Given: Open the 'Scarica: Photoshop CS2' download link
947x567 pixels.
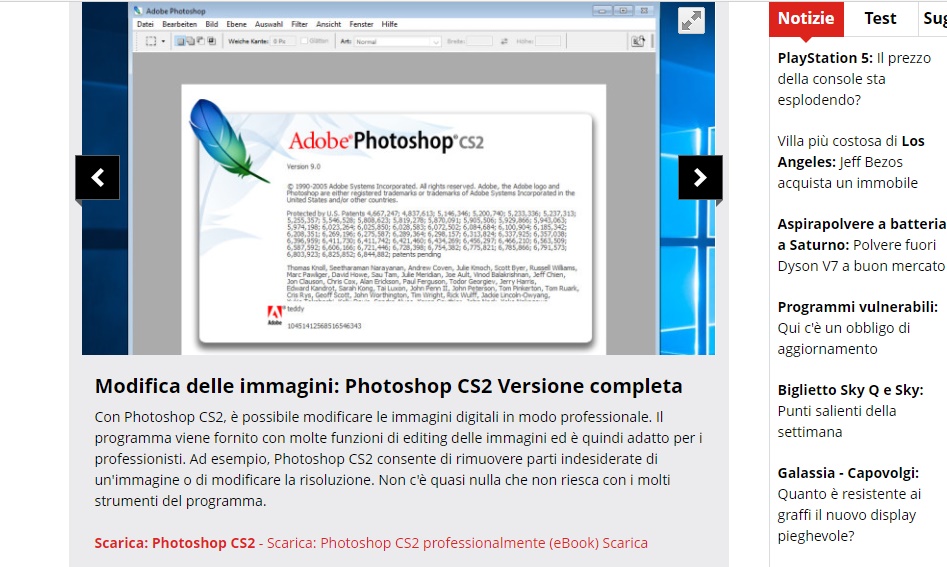Looking at the screenshot, I should [x=175, y=543].
